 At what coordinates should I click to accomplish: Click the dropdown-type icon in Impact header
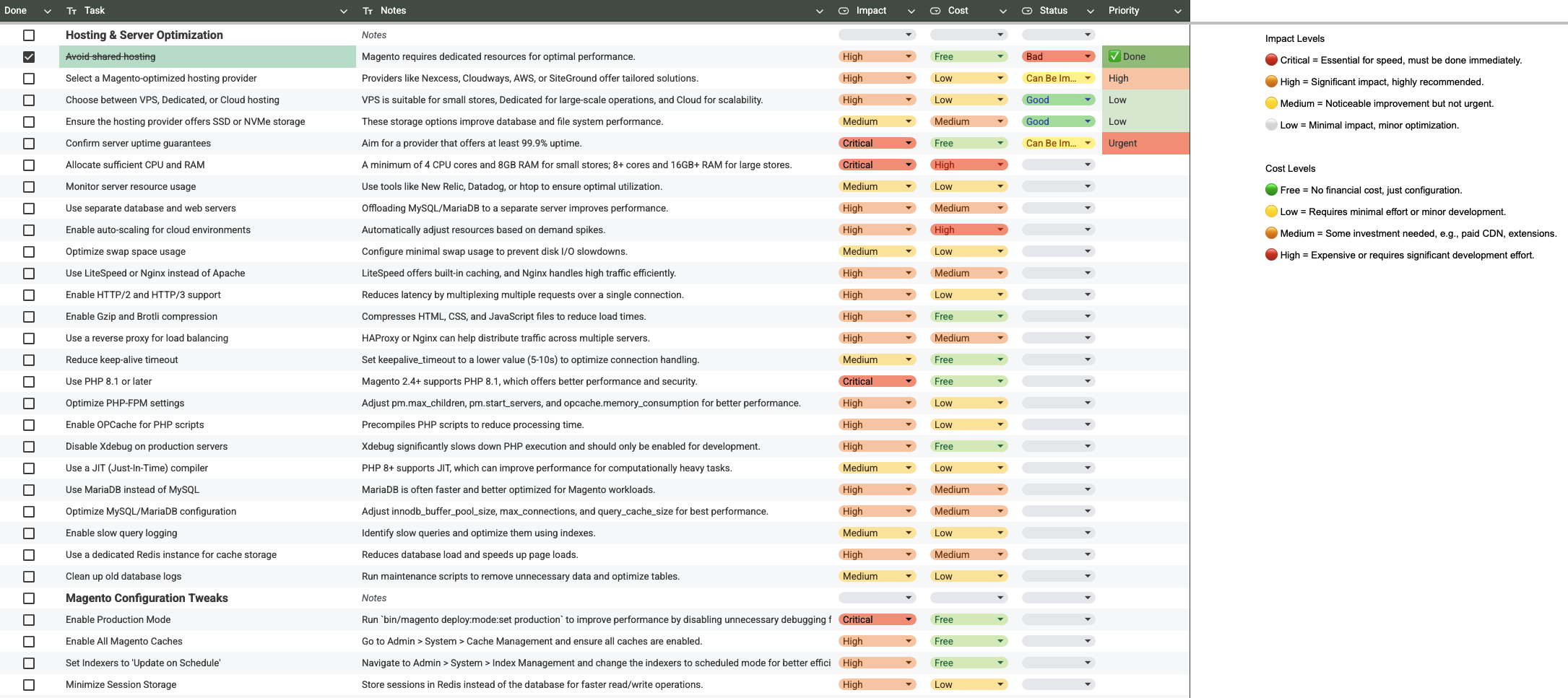[843, 11]
